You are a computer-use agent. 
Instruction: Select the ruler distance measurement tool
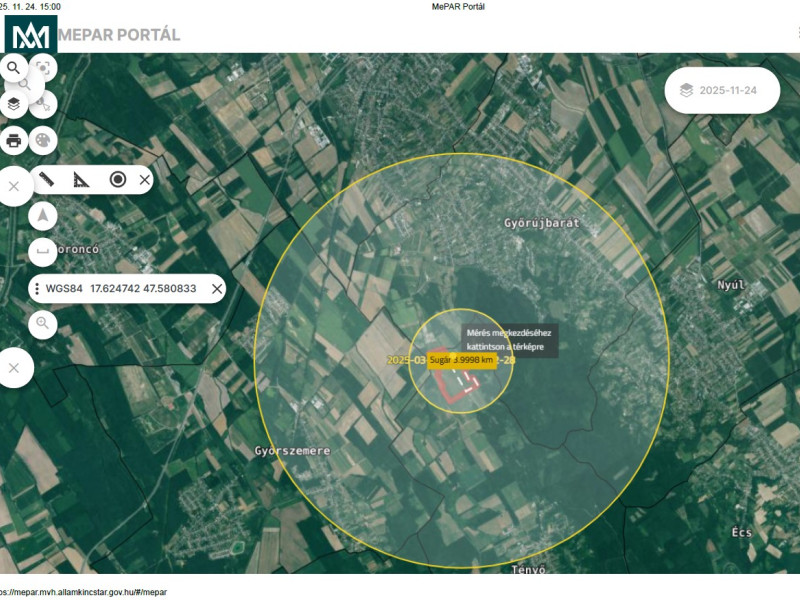[46, 180]
